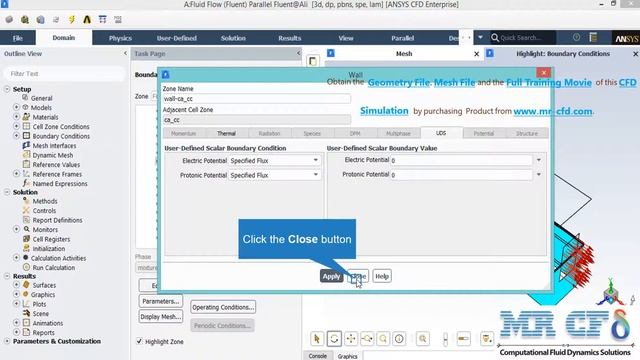The width and height of the screenshot is (640, 360).
Task: Click the Display Mesh... button
Action: [x=160, y=316]
